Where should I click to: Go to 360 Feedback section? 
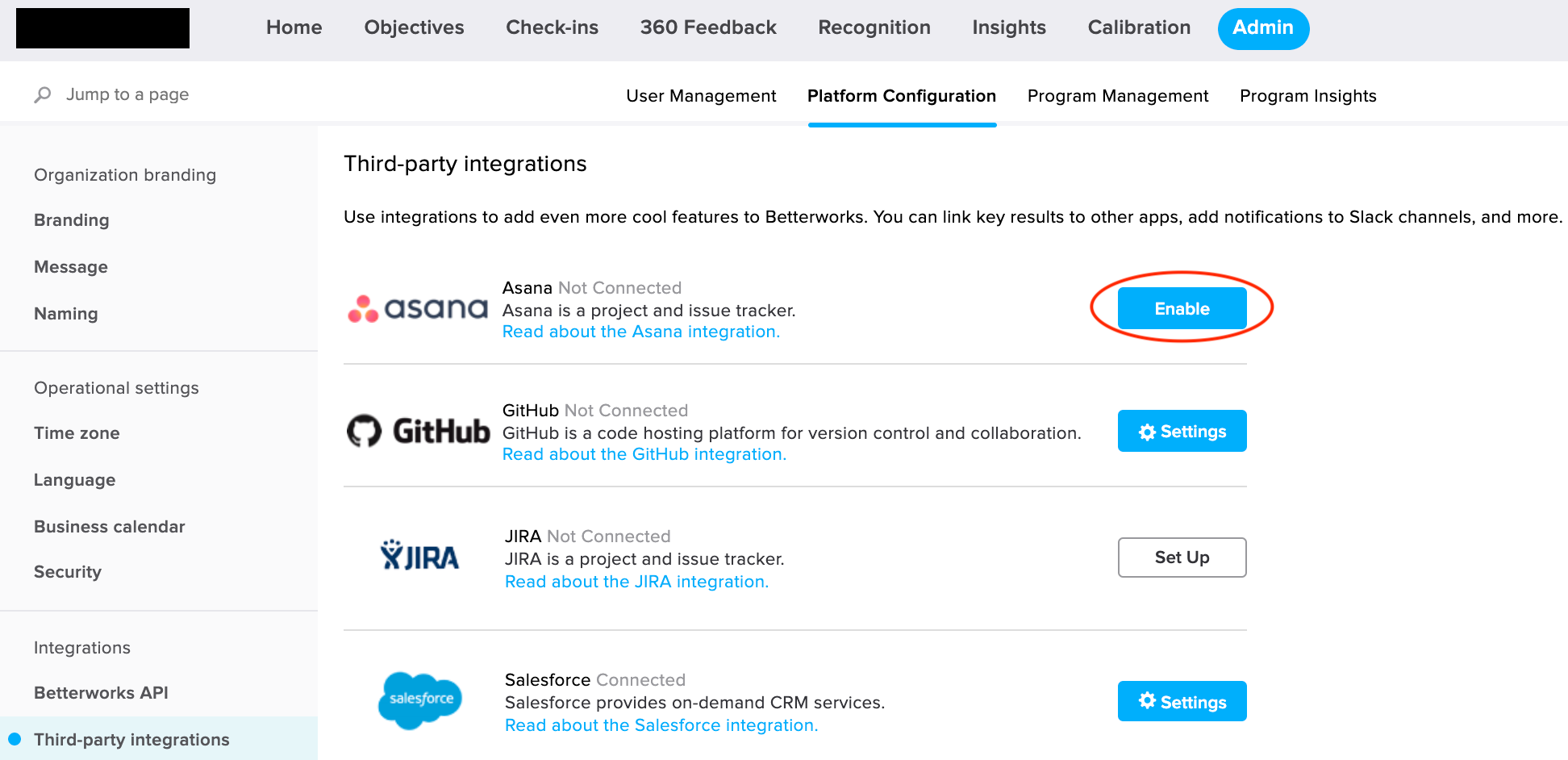tap(708, 27)
